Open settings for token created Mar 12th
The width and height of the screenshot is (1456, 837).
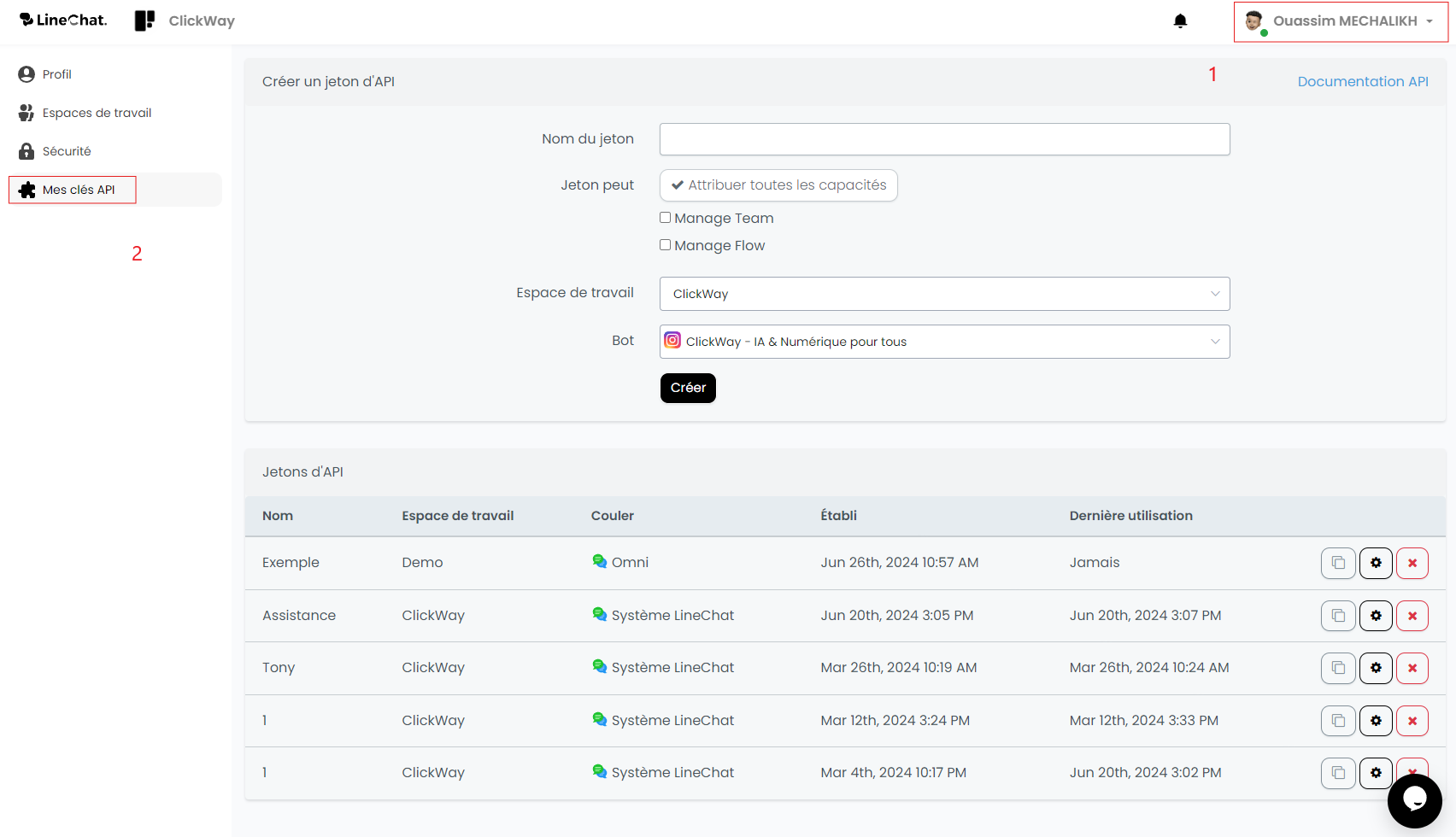coord(1376,721)
